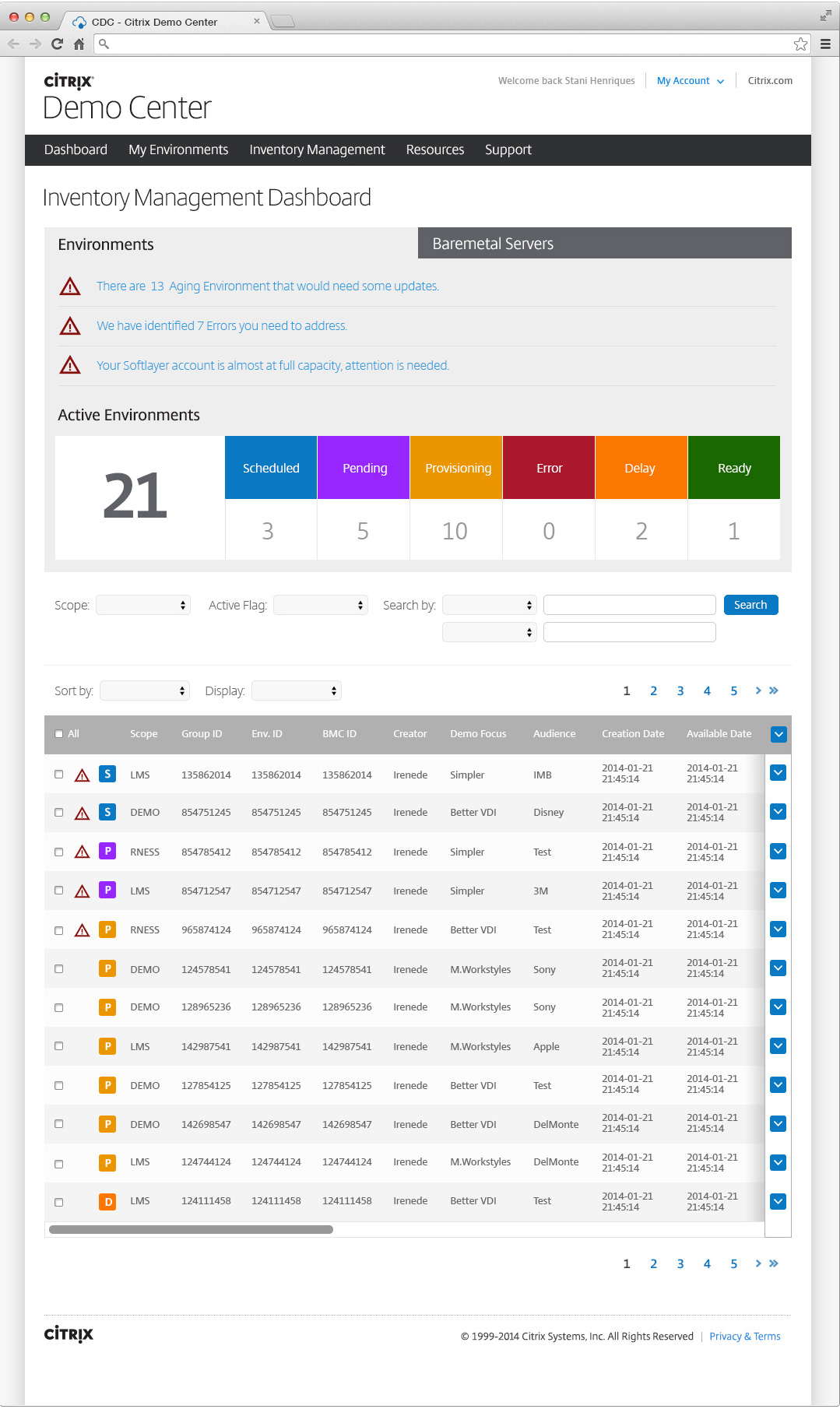840x1409 pixels.
Task: Click orange P badge in row 142987541
Action: coord(107,1046)
